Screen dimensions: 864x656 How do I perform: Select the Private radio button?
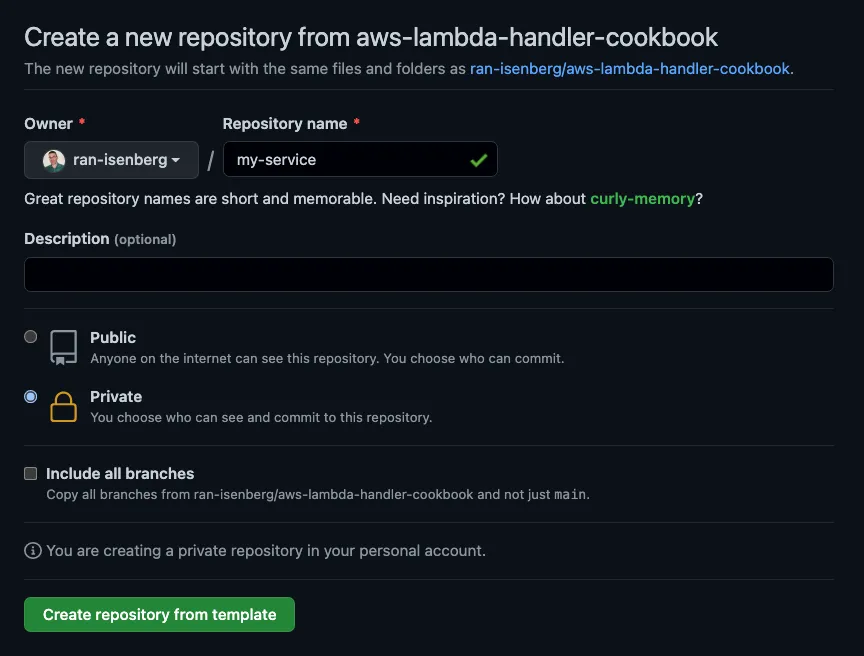tap(31, 396)
